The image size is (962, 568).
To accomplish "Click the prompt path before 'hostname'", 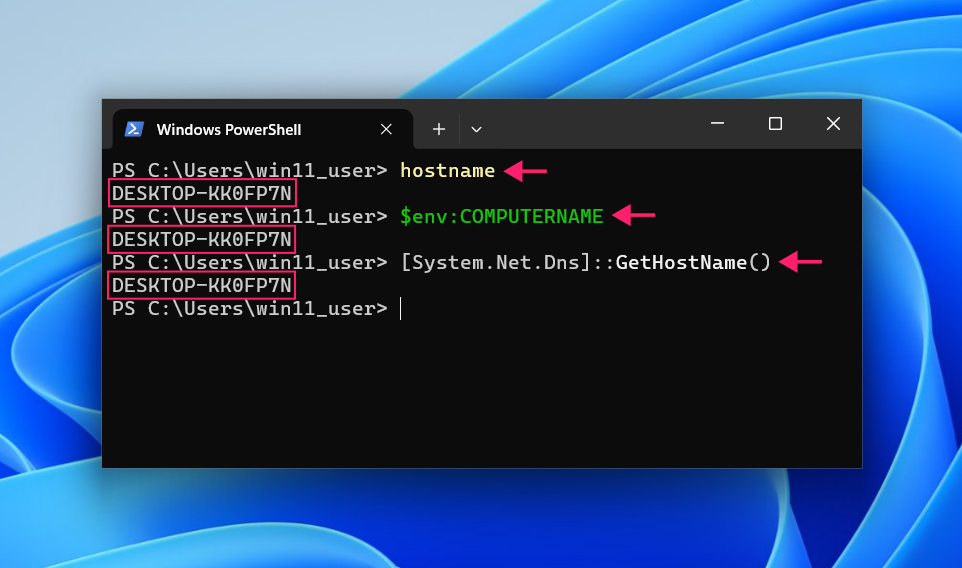I will pos(250,171).
